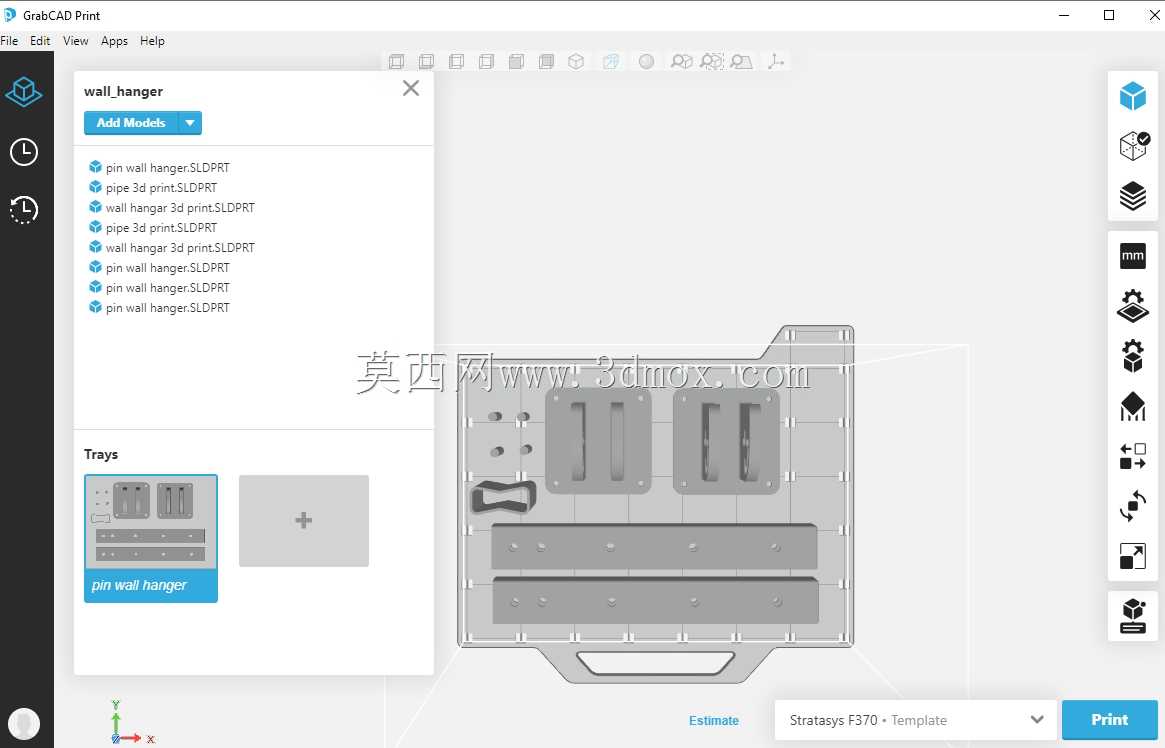This screenshot has width=1165, height=748.
Task: Toggle the coordinate axes icon in toolbar
Action: click(776, 61)
